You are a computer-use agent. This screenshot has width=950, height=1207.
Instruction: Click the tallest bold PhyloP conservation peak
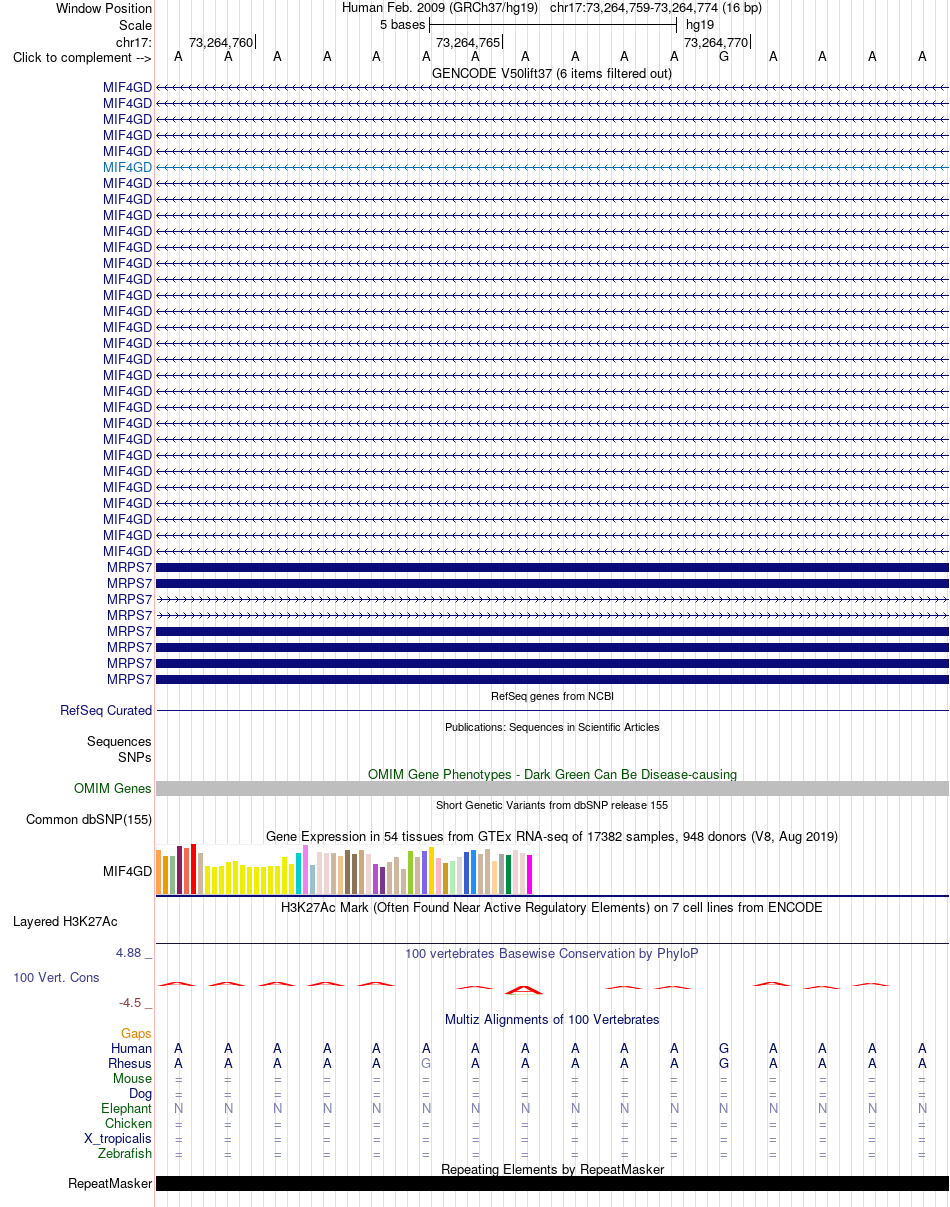(x=524, y=989)
